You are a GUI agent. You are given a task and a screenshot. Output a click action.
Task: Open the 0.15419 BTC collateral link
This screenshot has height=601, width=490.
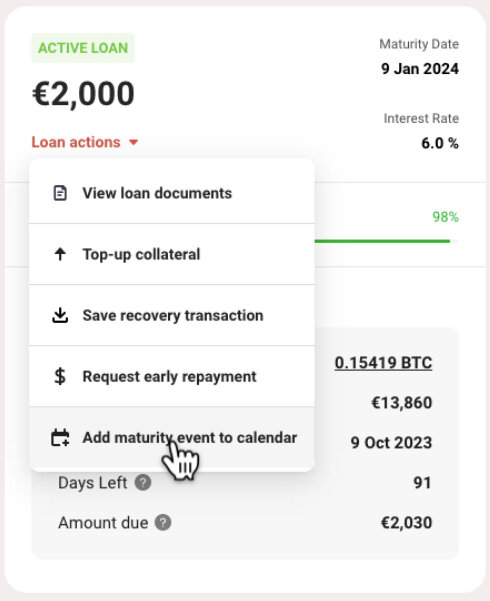click(383, 363)
